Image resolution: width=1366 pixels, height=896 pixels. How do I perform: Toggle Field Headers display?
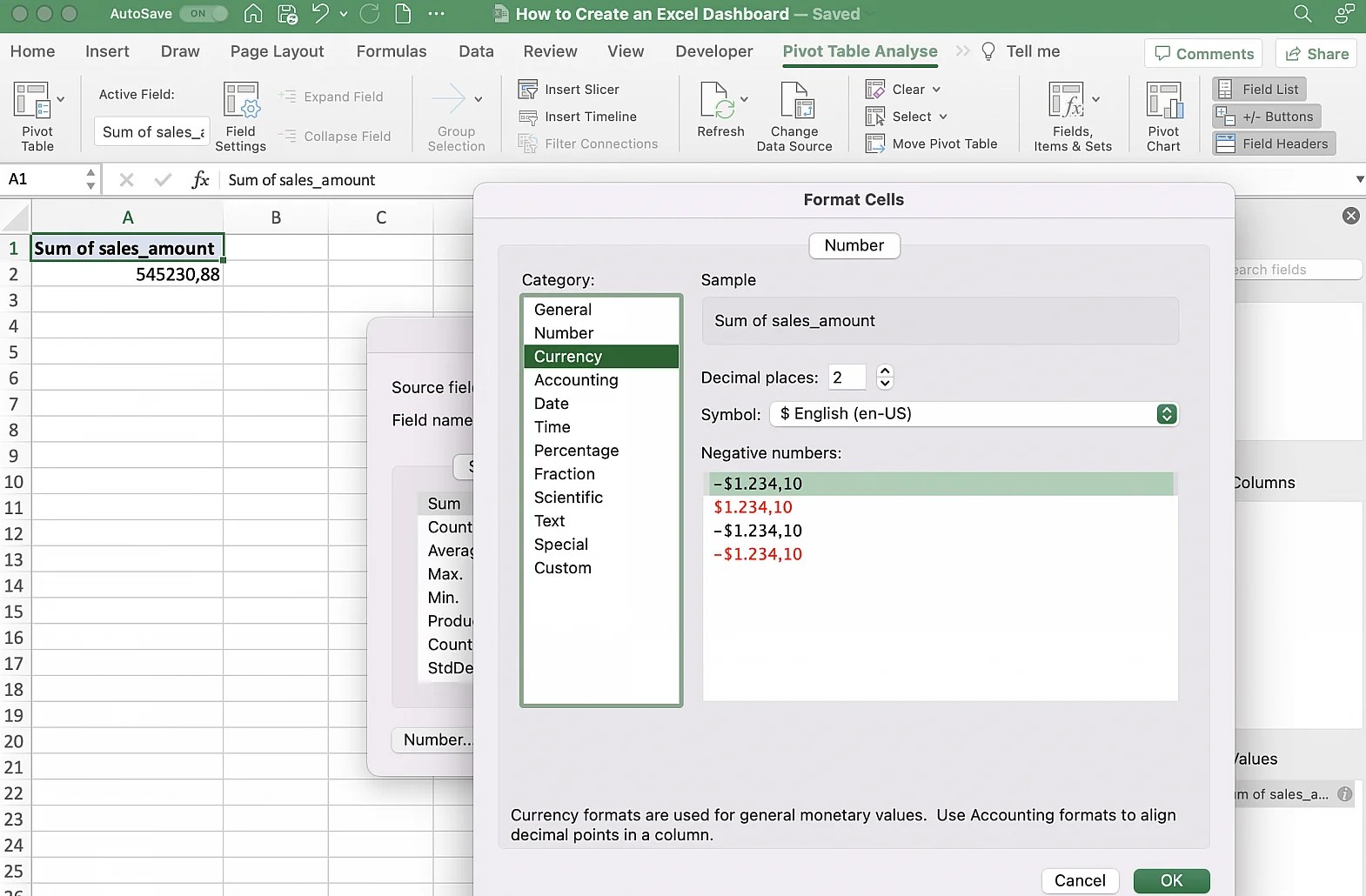coord(1274,144)
